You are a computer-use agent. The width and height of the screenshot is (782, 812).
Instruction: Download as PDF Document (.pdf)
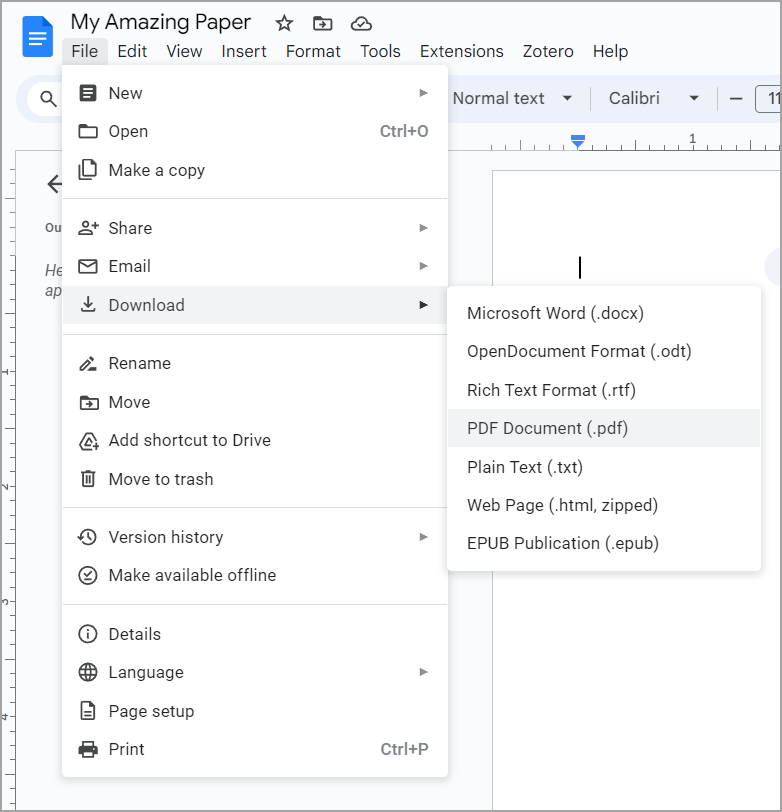(604, 428)
